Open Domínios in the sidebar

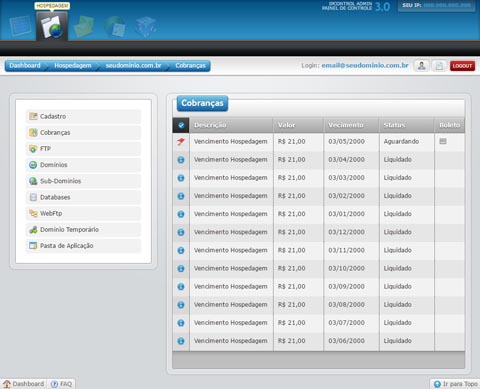[83, 165]
